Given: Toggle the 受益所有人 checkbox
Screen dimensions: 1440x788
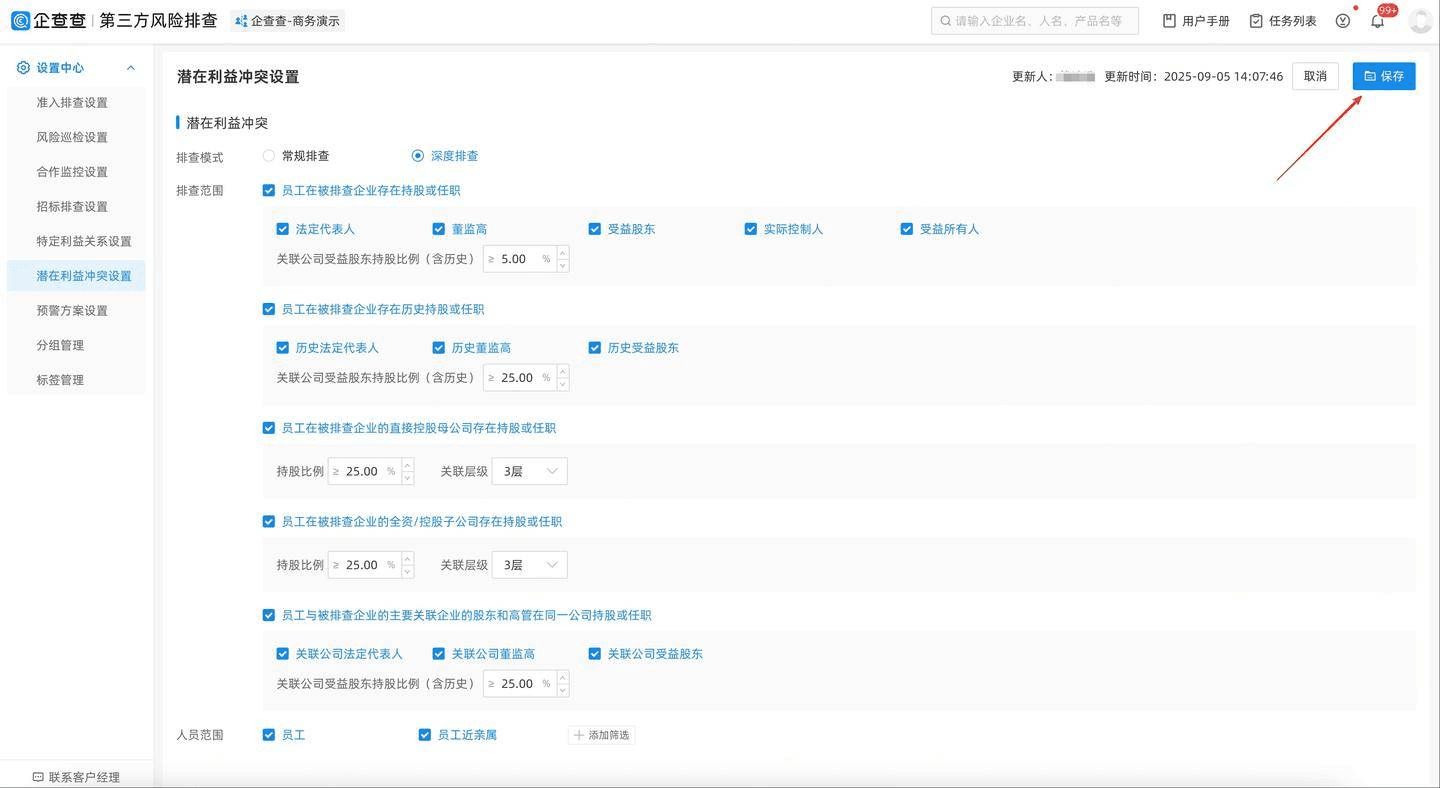Looking at the screenshot, I should [x=906, y=229].
